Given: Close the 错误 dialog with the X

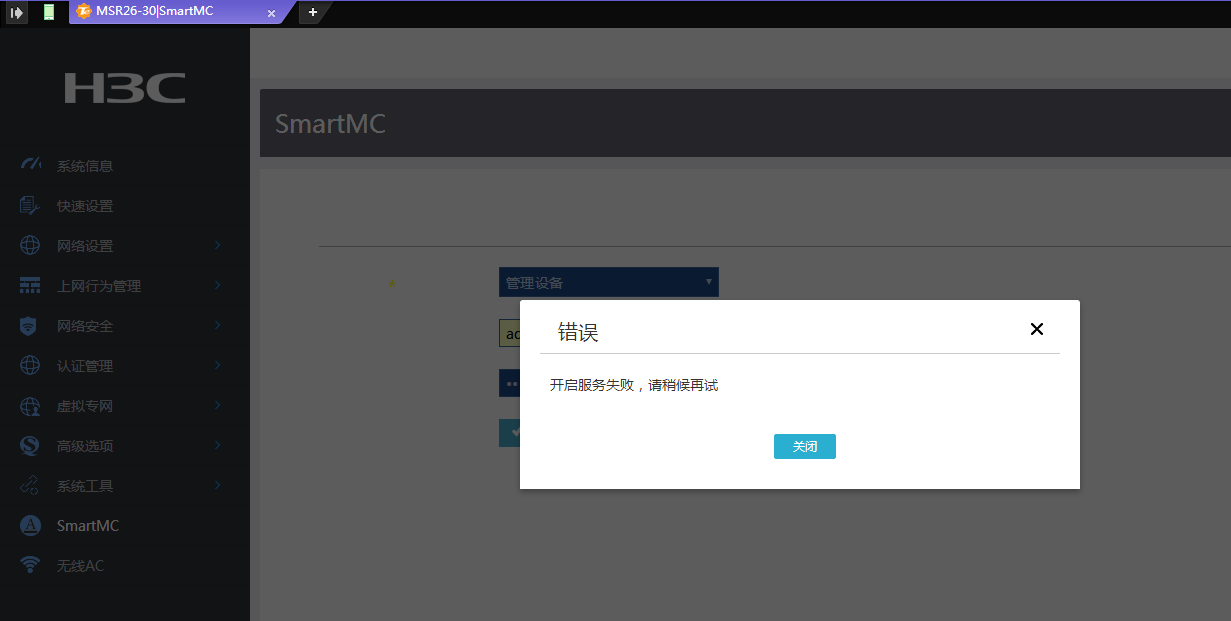Looking at the screenshot, I should pos(1037,329).
